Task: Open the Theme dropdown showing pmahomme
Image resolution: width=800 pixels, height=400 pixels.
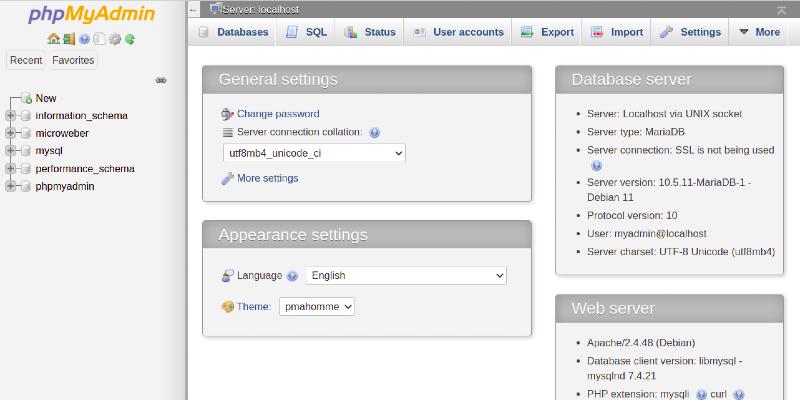Action: point(317,307)
